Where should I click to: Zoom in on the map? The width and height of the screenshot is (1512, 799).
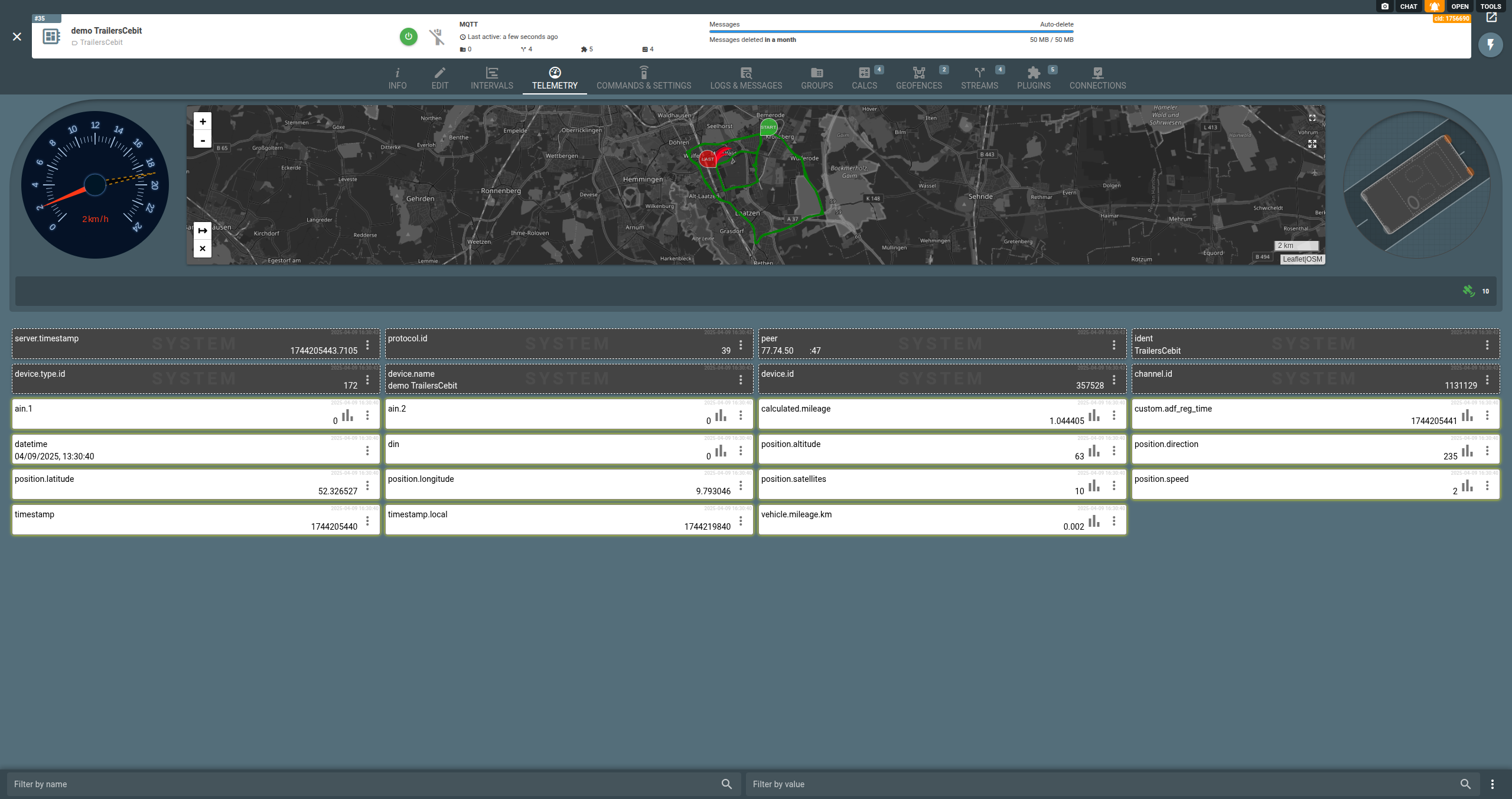pos(203,122)
